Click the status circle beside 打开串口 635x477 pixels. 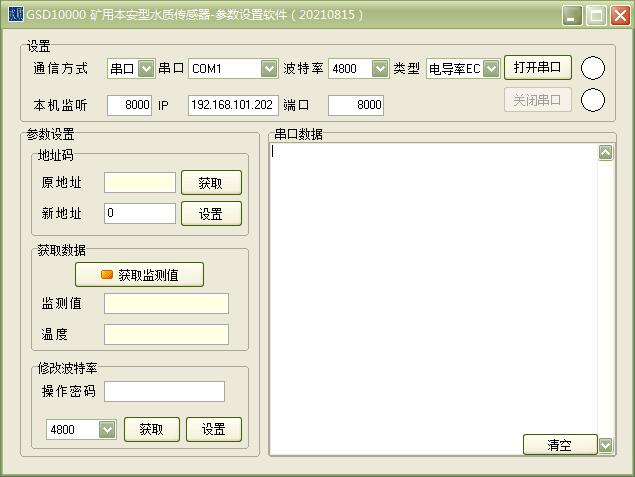click(592, 68)
